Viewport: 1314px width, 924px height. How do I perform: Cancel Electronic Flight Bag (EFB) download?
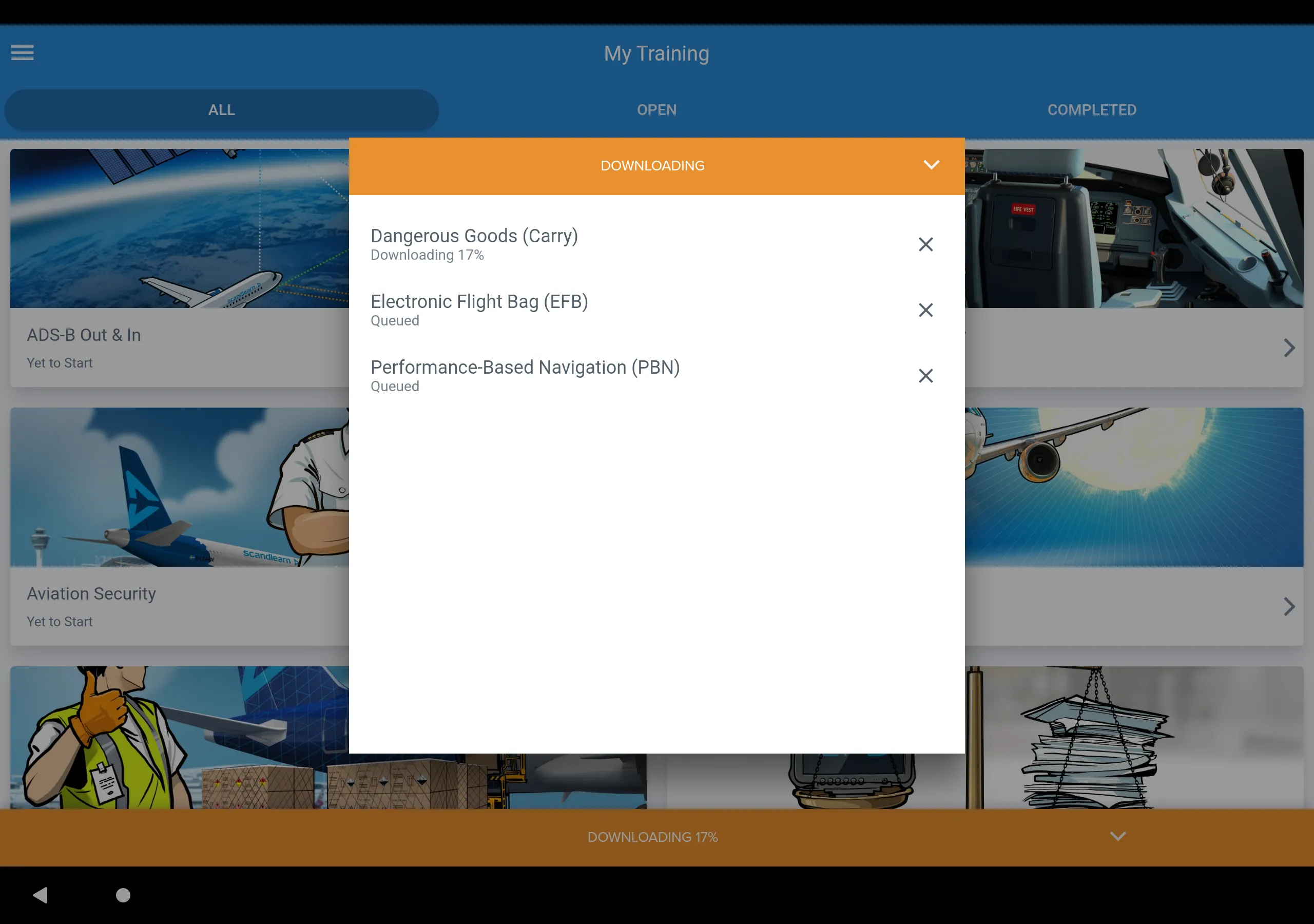coord(925,309)
